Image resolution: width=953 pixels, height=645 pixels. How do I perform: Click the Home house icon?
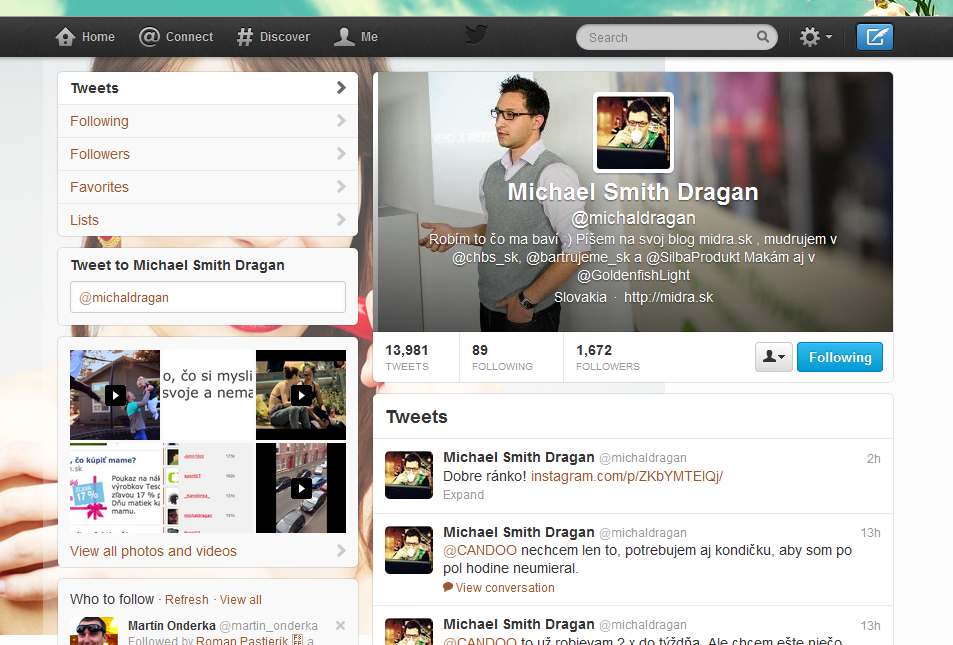click(65, 37)
